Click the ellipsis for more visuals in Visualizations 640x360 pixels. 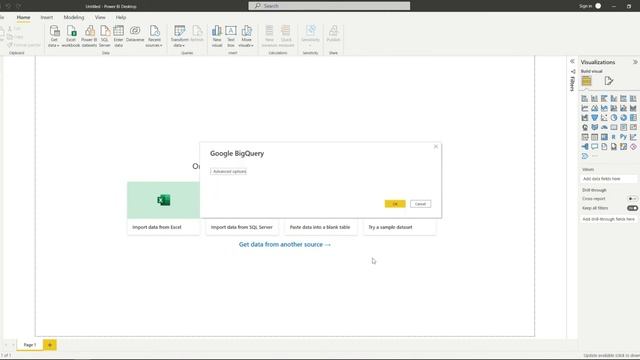pyautogui.click(x=595, y=156)
